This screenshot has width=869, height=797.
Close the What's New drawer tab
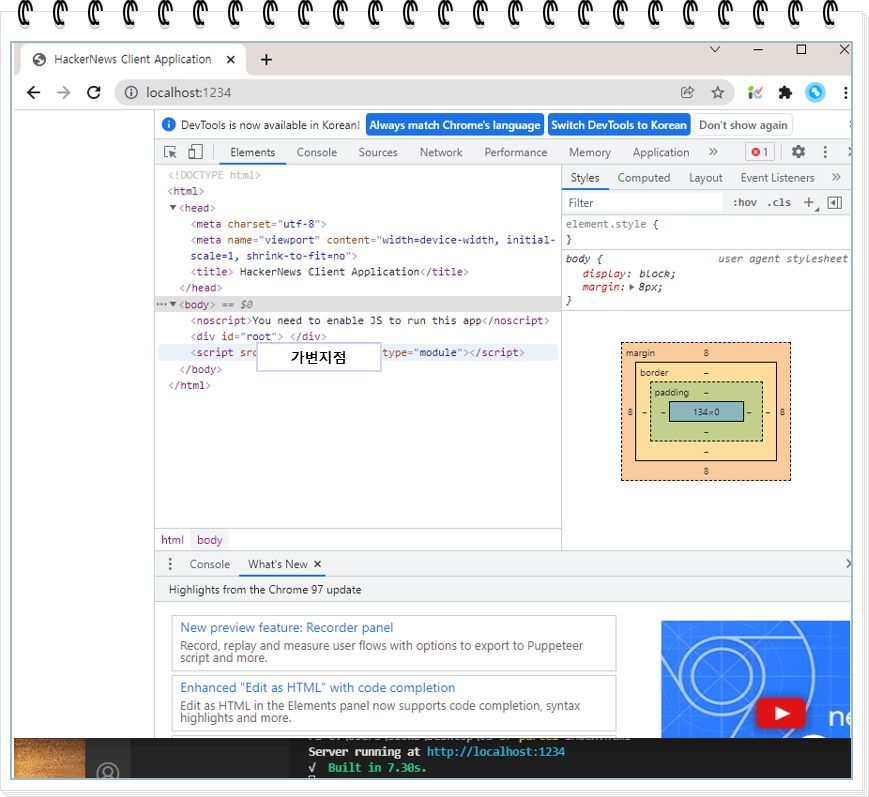318,564
